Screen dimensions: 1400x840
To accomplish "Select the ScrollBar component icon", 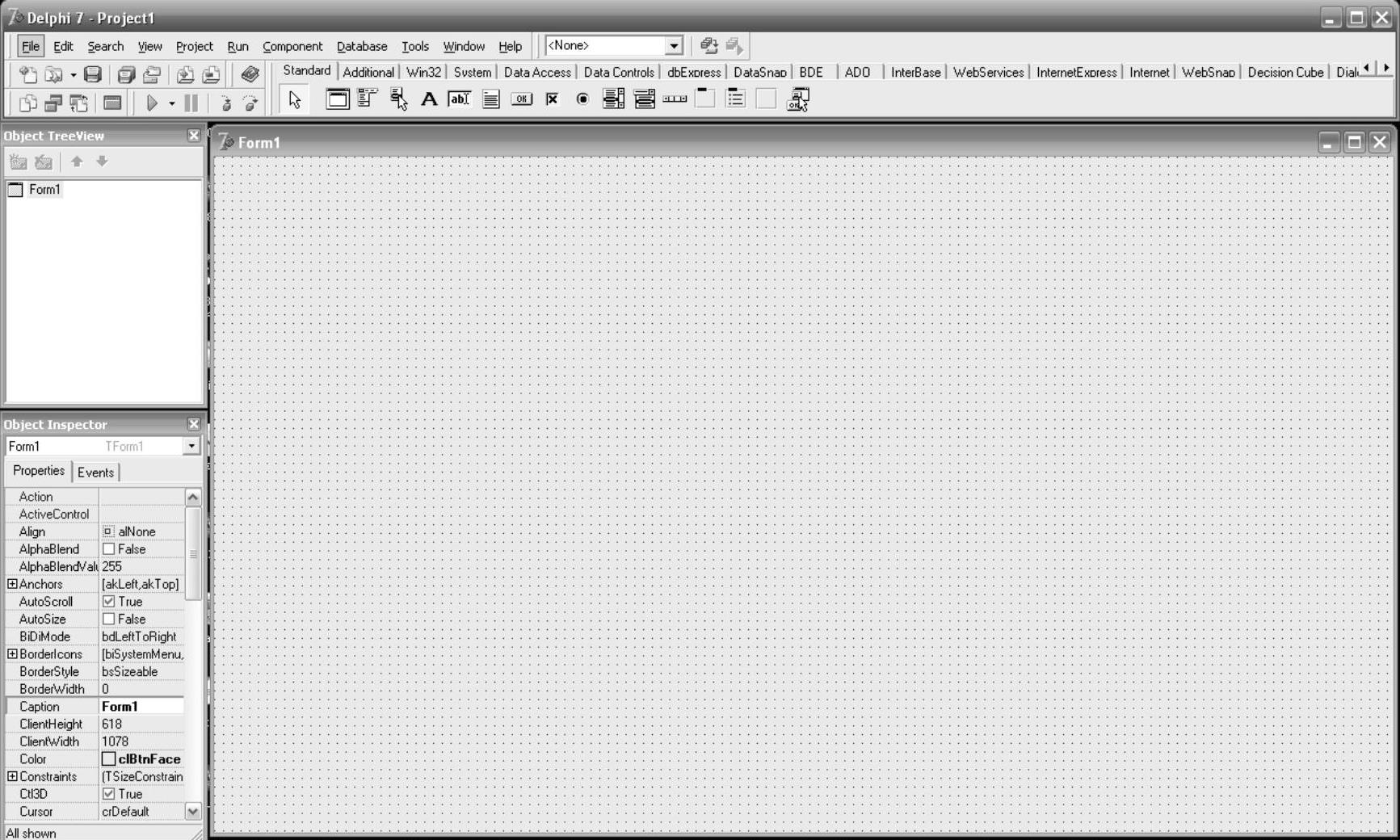I will pyautogui.click(x=675, y=99).
